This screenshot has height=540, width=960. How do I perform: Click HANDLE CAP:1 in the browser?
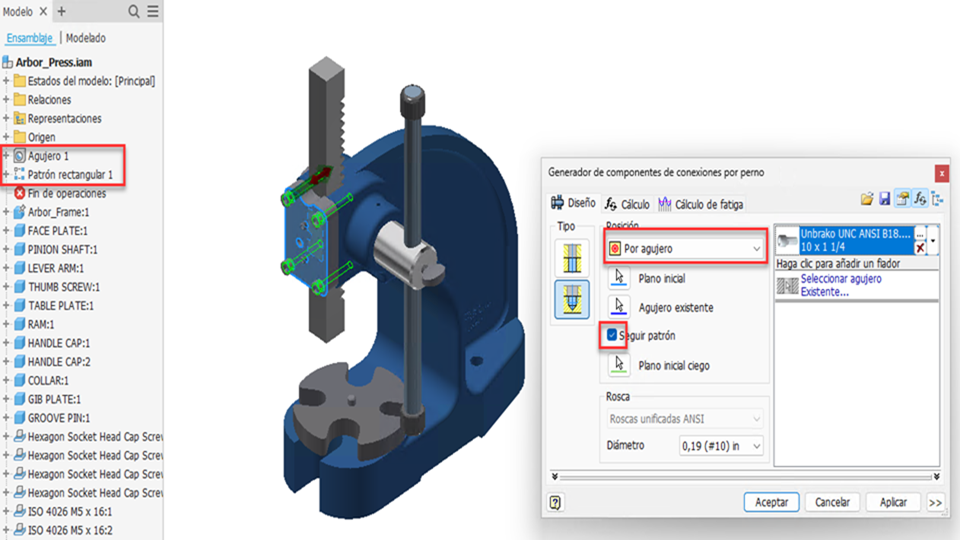[59, 343]
